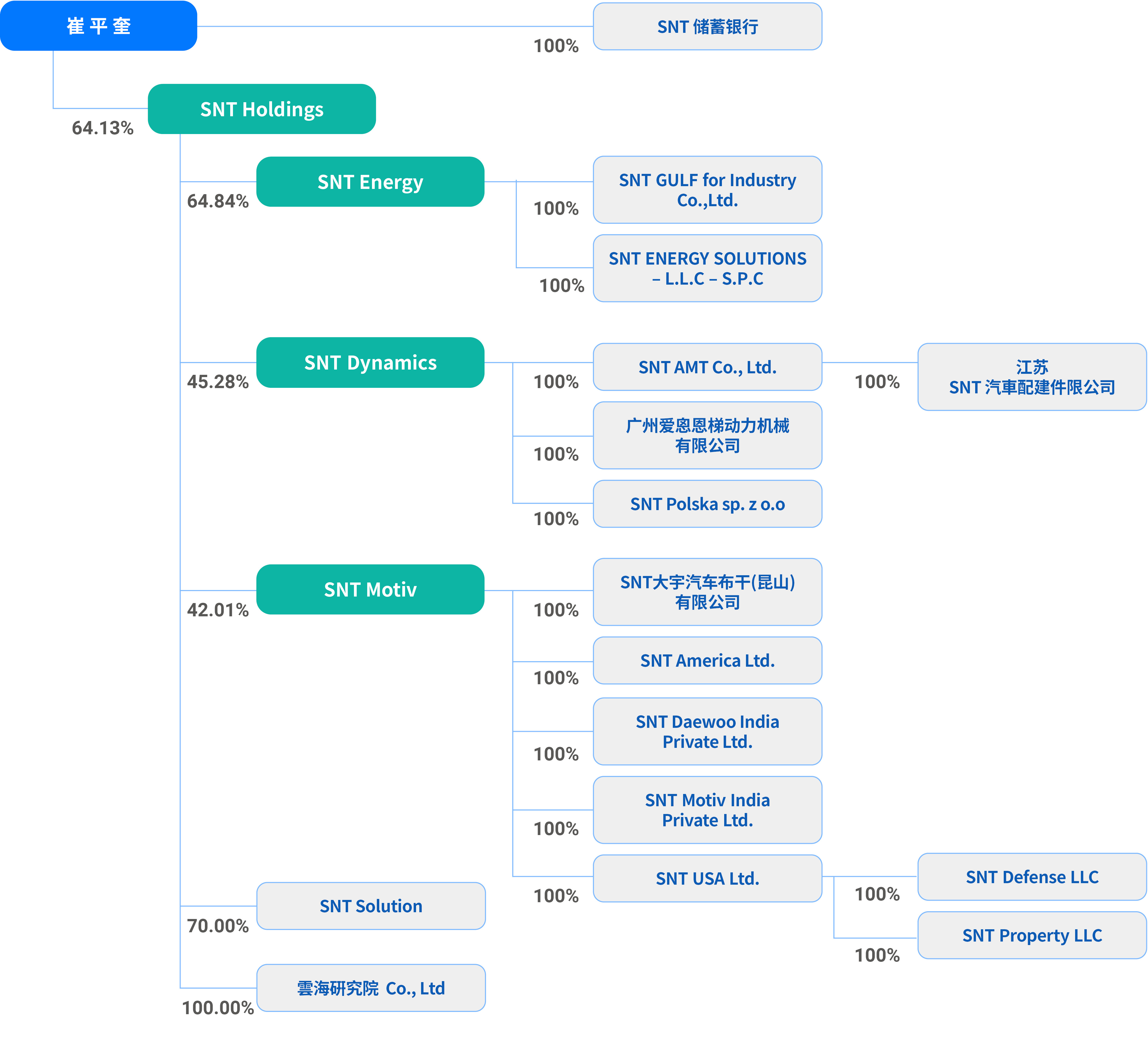The width and height of the screenshot is (1148, 1044).
Task: Click 100% label beside SNT ENERGY SOLUTIONS
Action: pos(562,285)
